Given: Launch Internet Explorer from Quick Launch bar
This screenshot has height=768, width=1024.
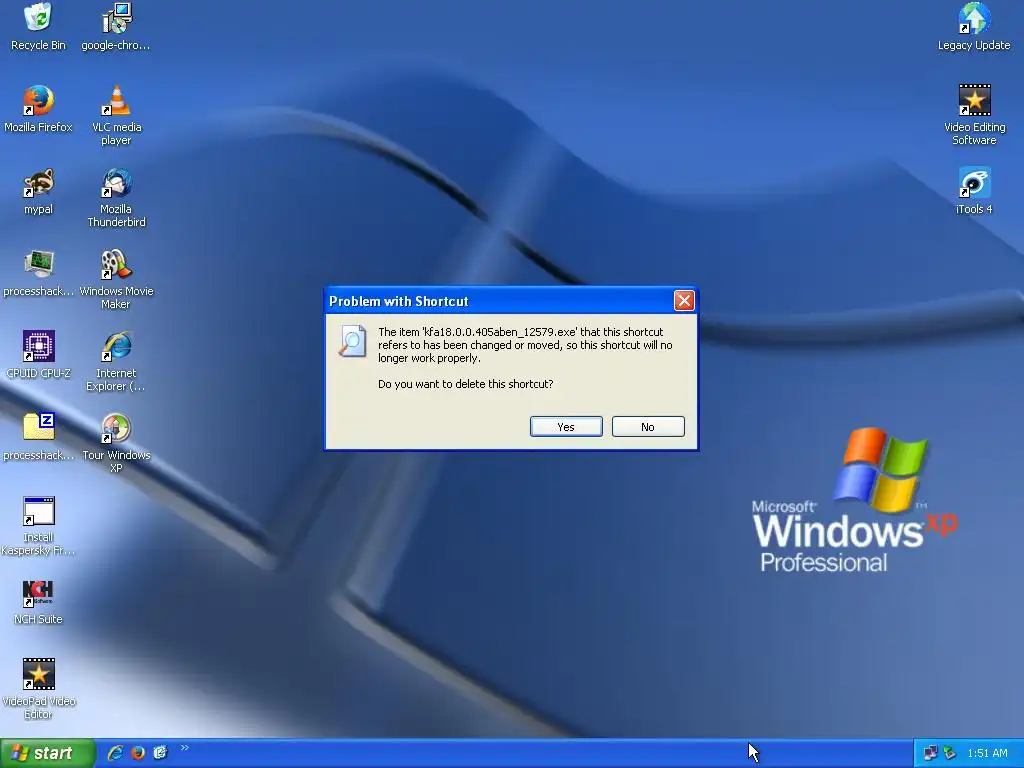Looking at the screenshot, I should (x=115, y=753).
